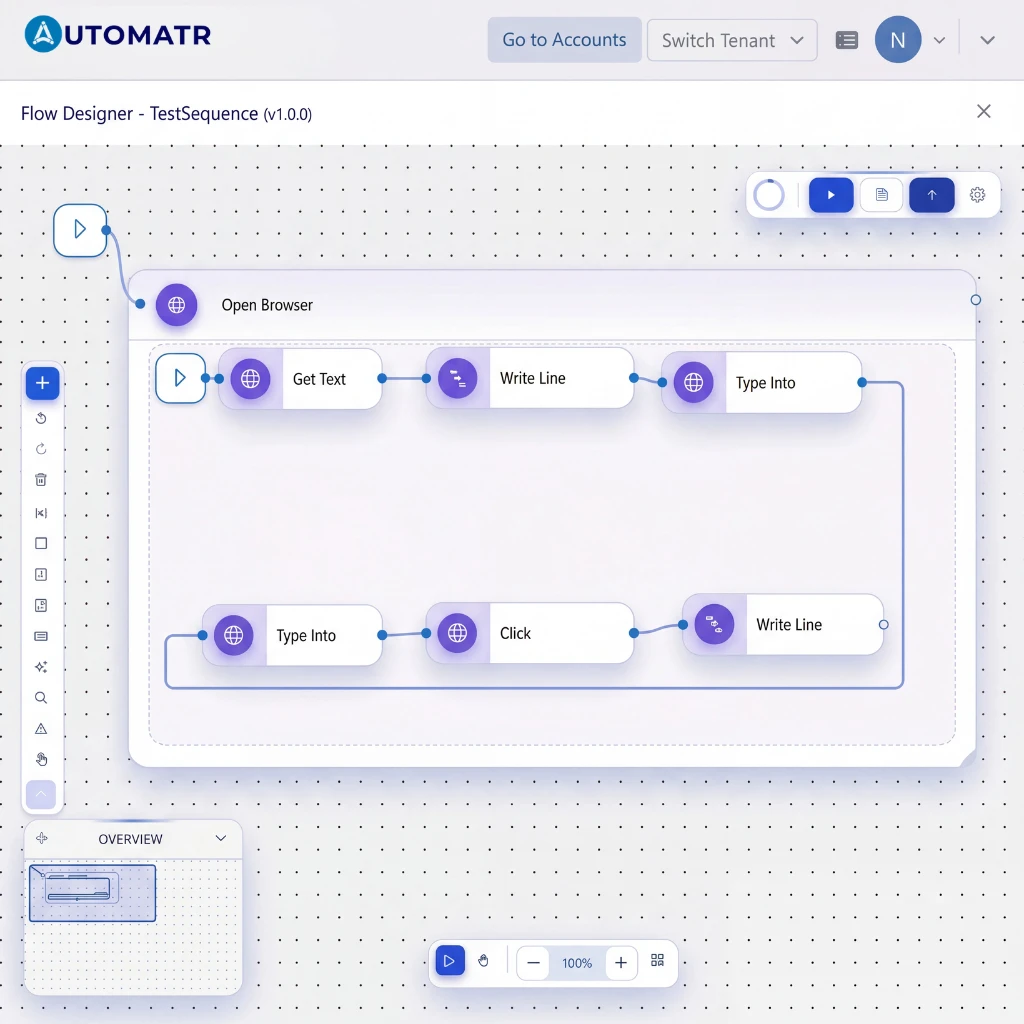Toggle the pan hand mode at bottom
This screenshot has height=1024, width=1024.
click(483, 961)
